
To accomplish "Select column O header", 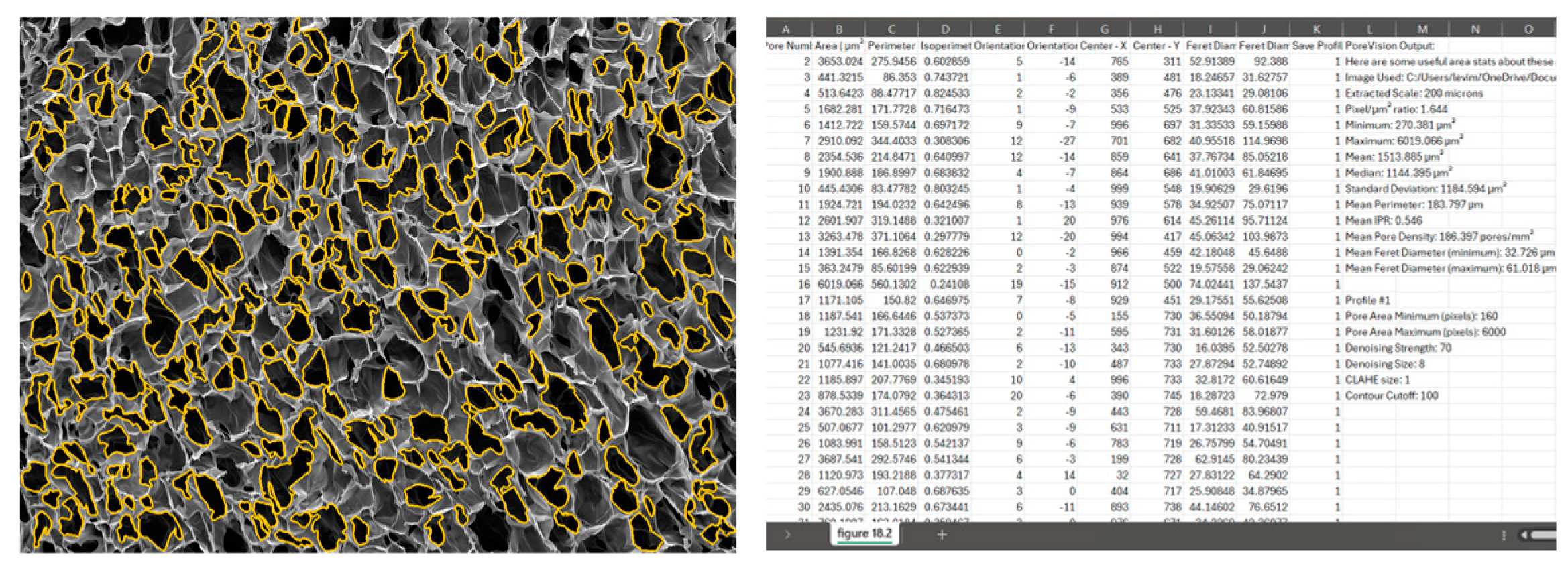I will (x=1528, y=29).
